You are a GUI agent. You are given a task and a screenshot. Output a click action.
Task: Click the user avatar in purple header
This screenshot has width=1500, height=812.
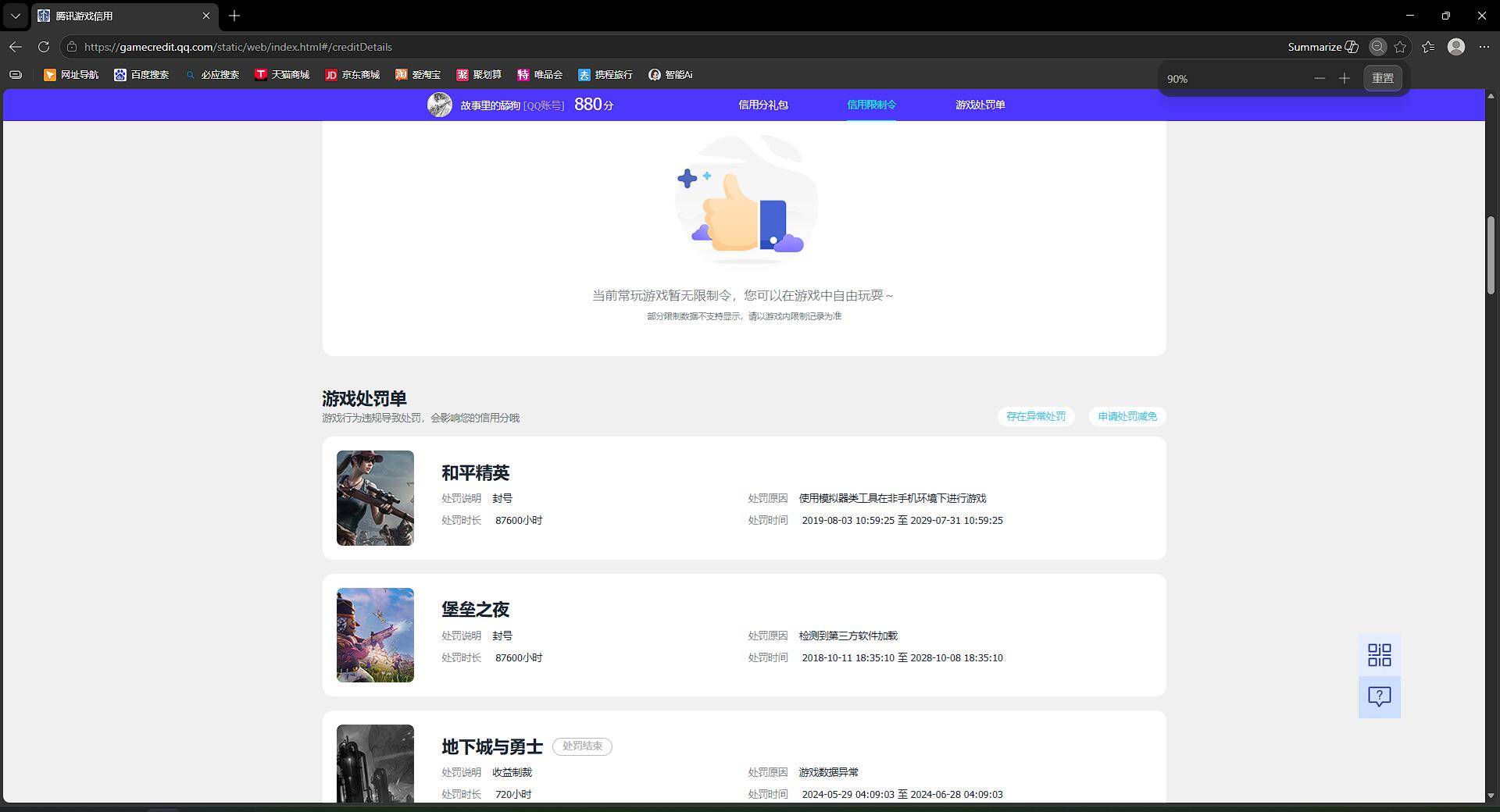440,105
